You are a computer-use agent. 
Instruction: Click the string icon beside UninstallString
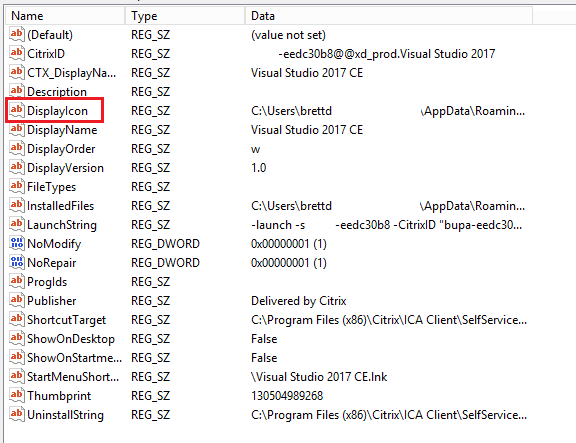point(17,415)
